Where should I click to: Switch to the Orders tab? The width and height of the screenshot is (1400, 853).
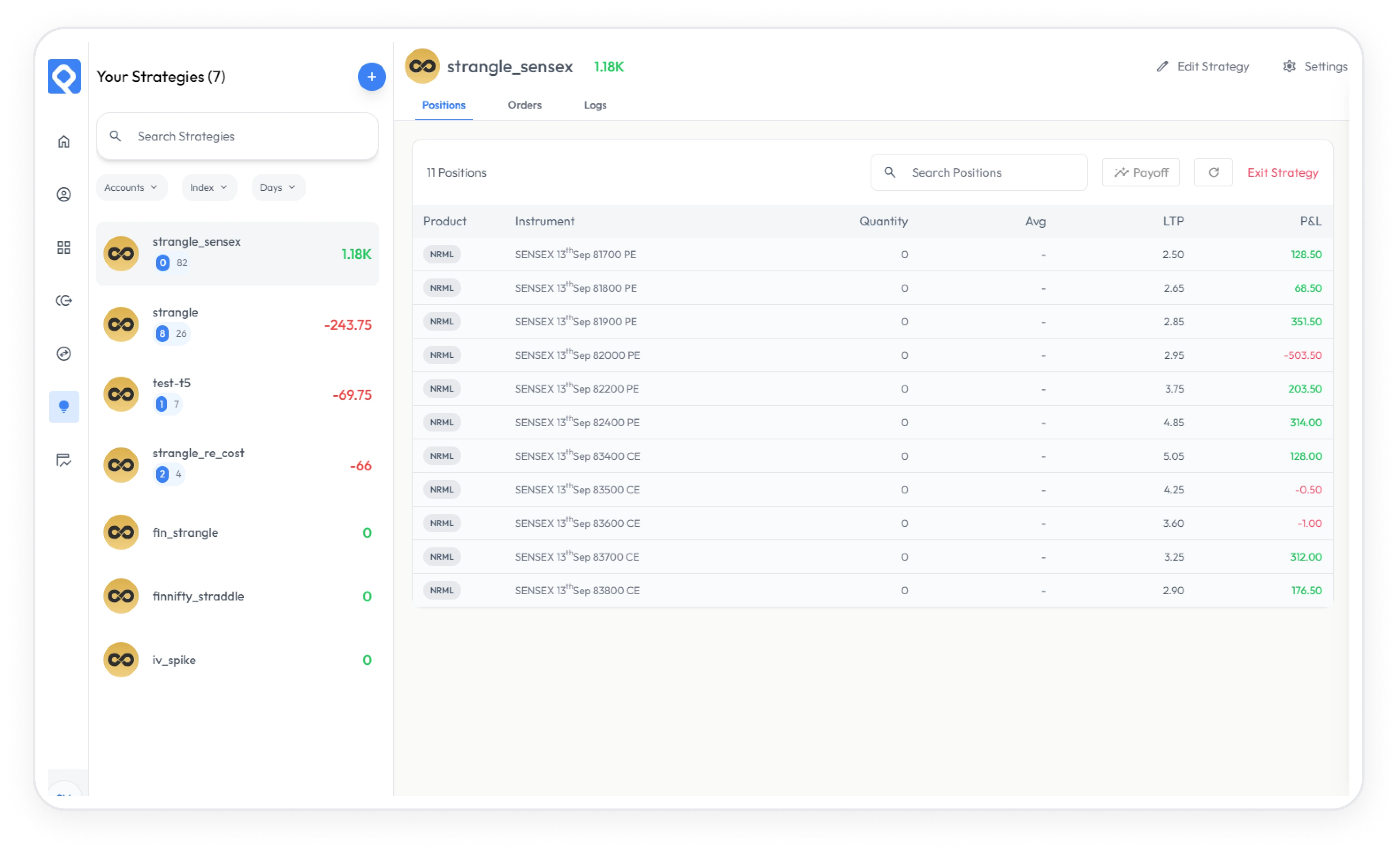pos(524,105)
